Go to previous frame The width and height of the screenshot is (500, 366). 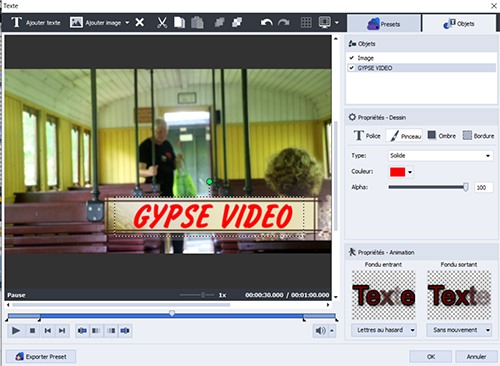(x=48, y=331)
